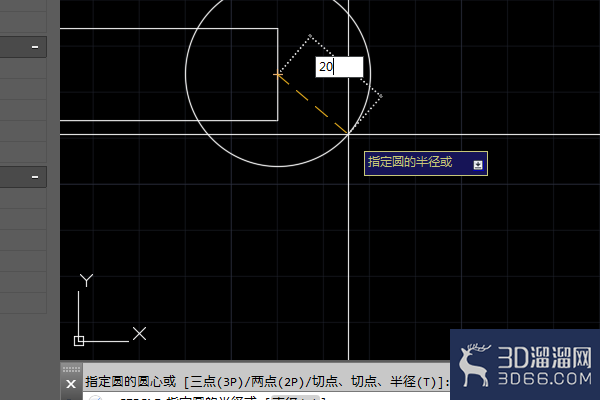Collapse the upper left panel section with minus button

pos(35,47)
